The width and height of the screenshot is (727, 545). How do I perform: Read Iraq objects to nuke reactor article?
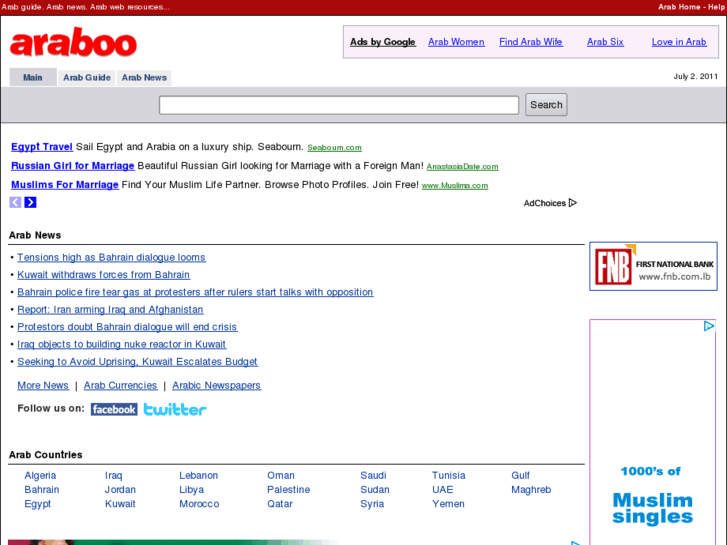click(121, 344)
